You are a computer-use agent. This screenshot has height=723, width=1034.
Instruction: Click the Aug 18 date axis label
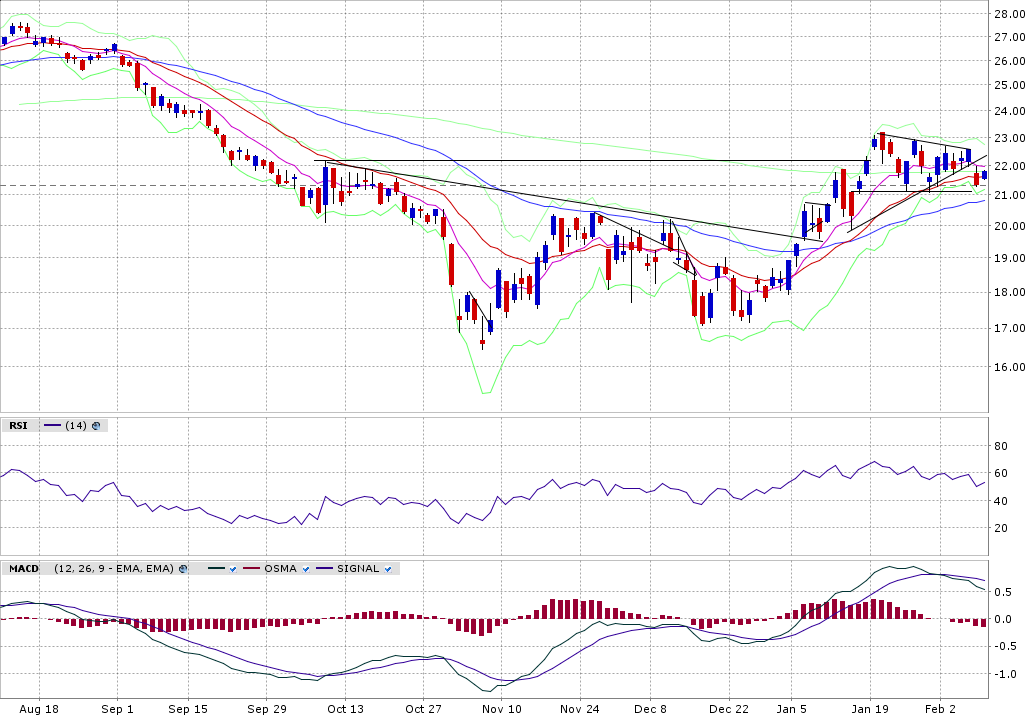point(39,709)
